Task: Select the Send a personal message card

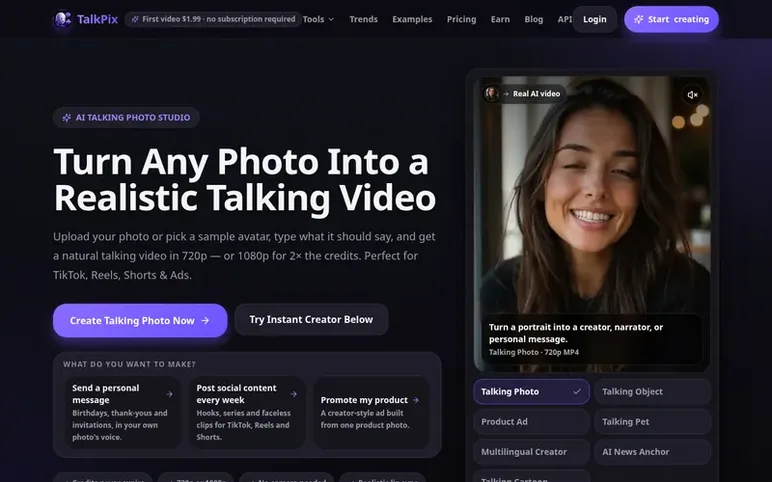Action: (123, 412)
